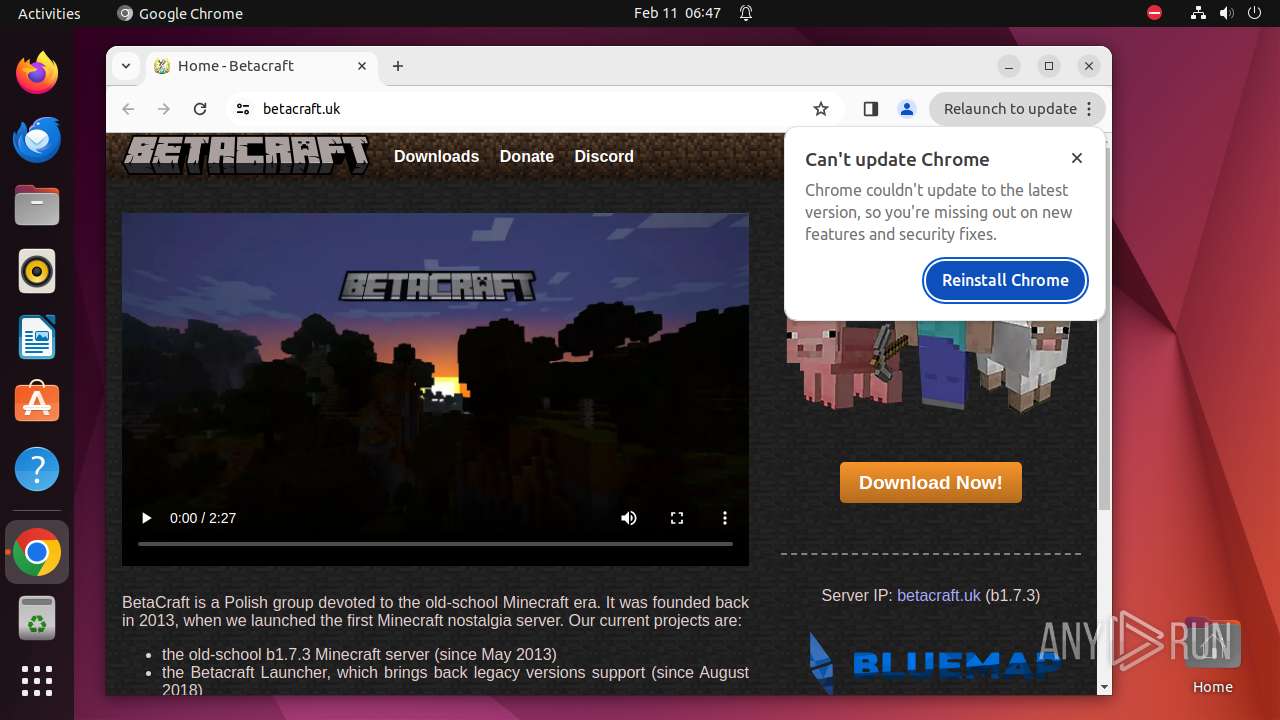The width and height of the screenshot is (1280, 720).
Task: Open Downloads in site navigation
Action: point(436,156)
